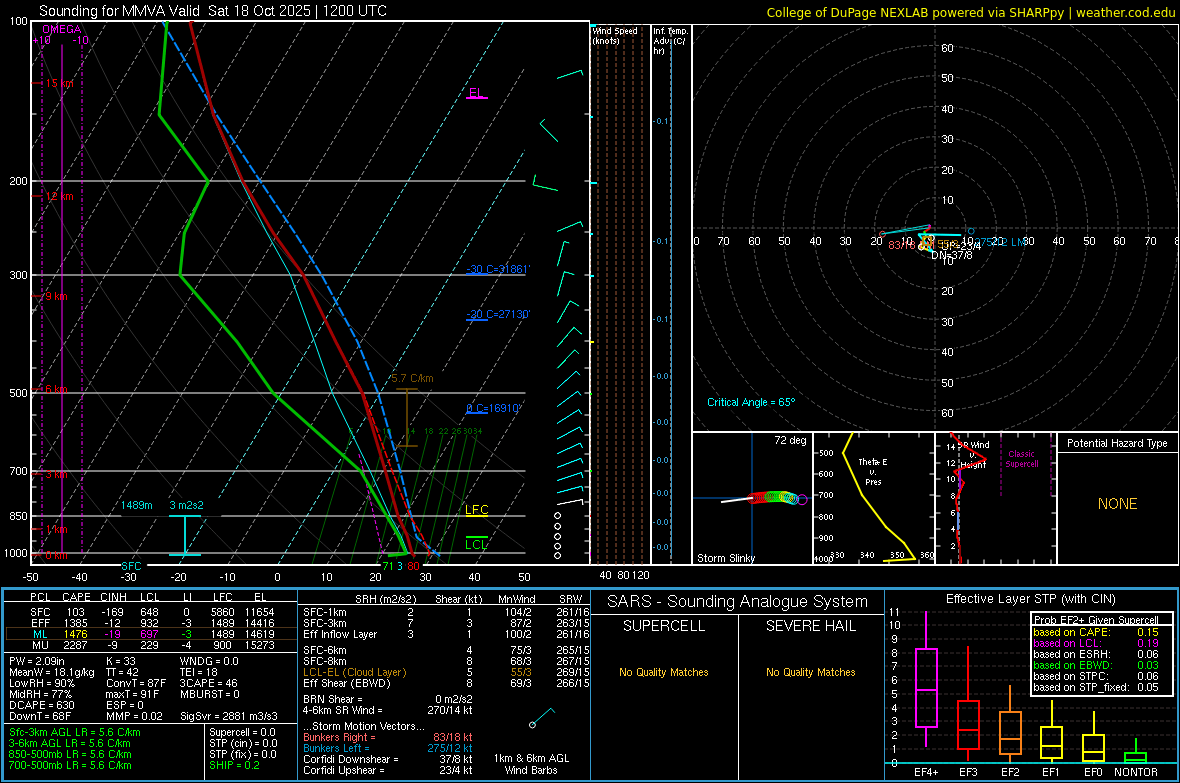1180x783 pixels.
Task: Click the 'Potential Hazard Type' header
Action: (1117, 443)
